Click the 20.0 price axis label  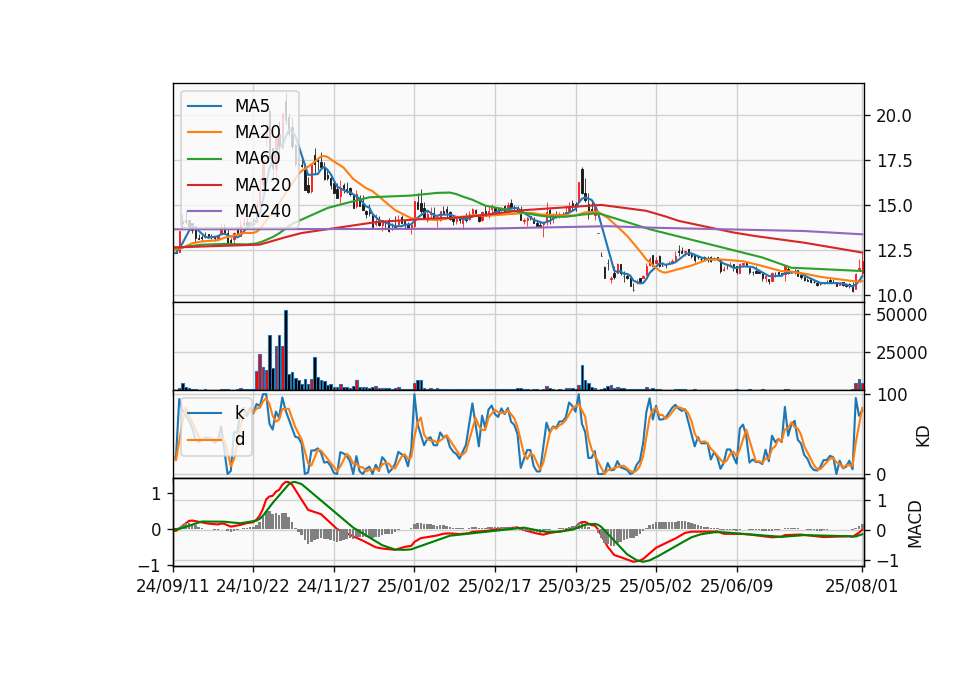pyautogui.click(x=894, y=116)
